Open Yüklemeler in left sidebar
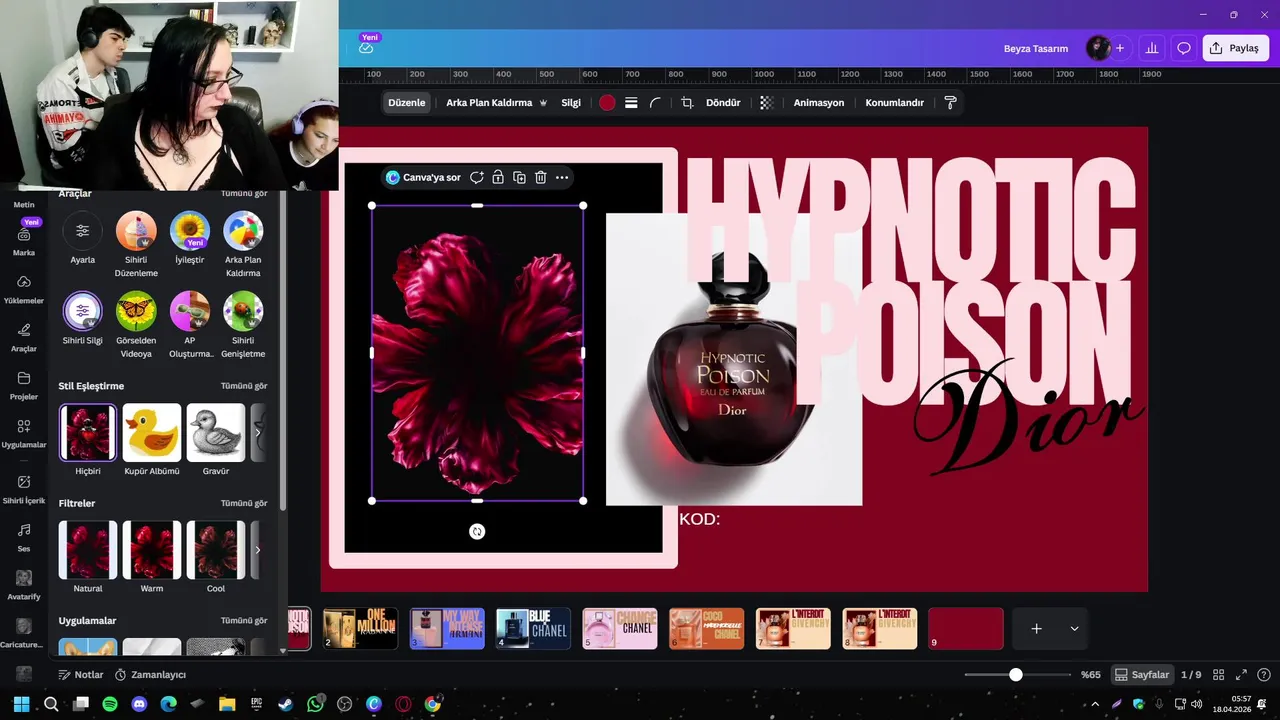This screenshot has width=1280, height=720. coord(24,289)
